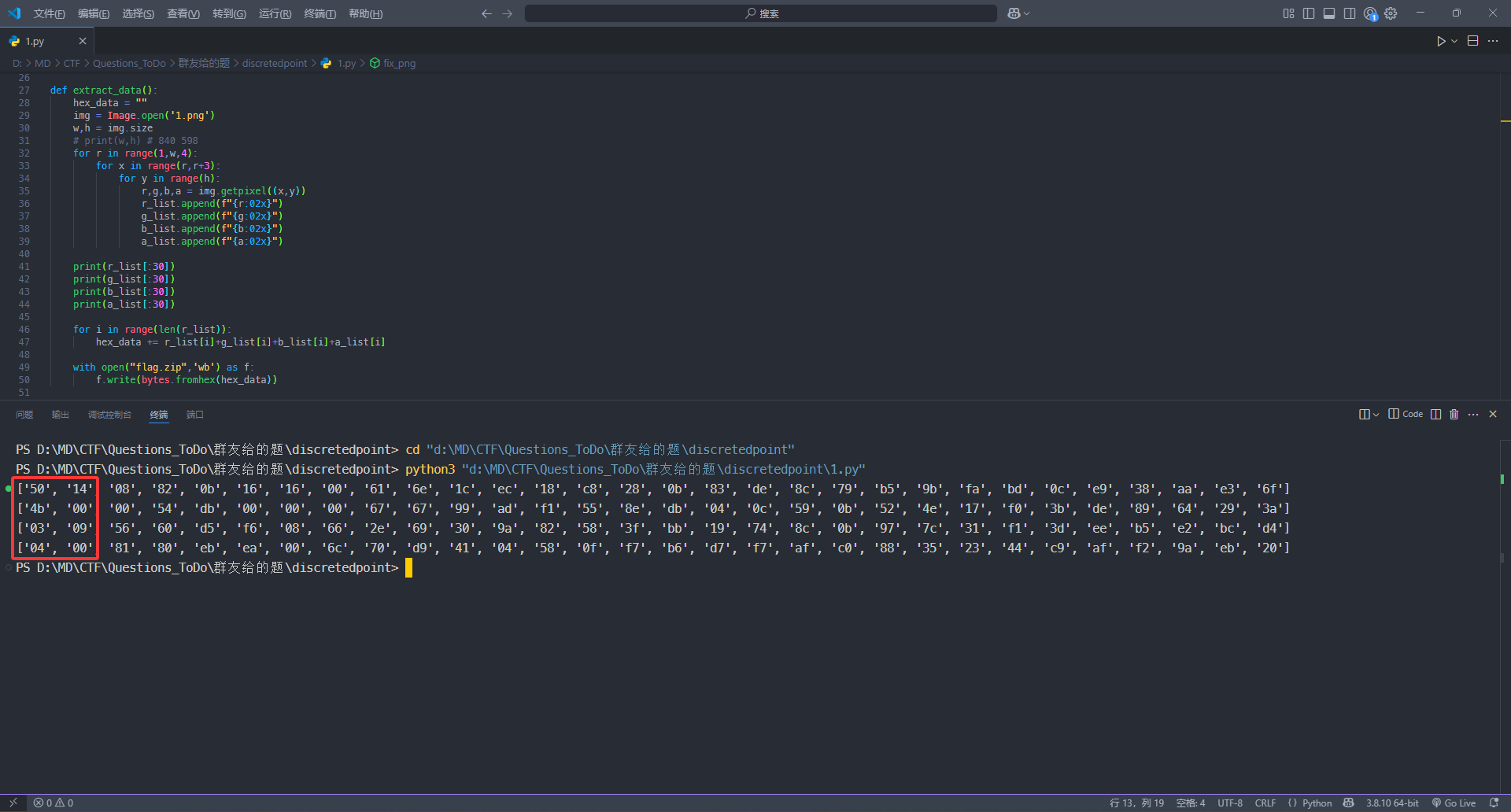The width and height of the screenshot is (1511, 812).
Task: Click line number 32 in the gutter
Action: click(24, 153)
